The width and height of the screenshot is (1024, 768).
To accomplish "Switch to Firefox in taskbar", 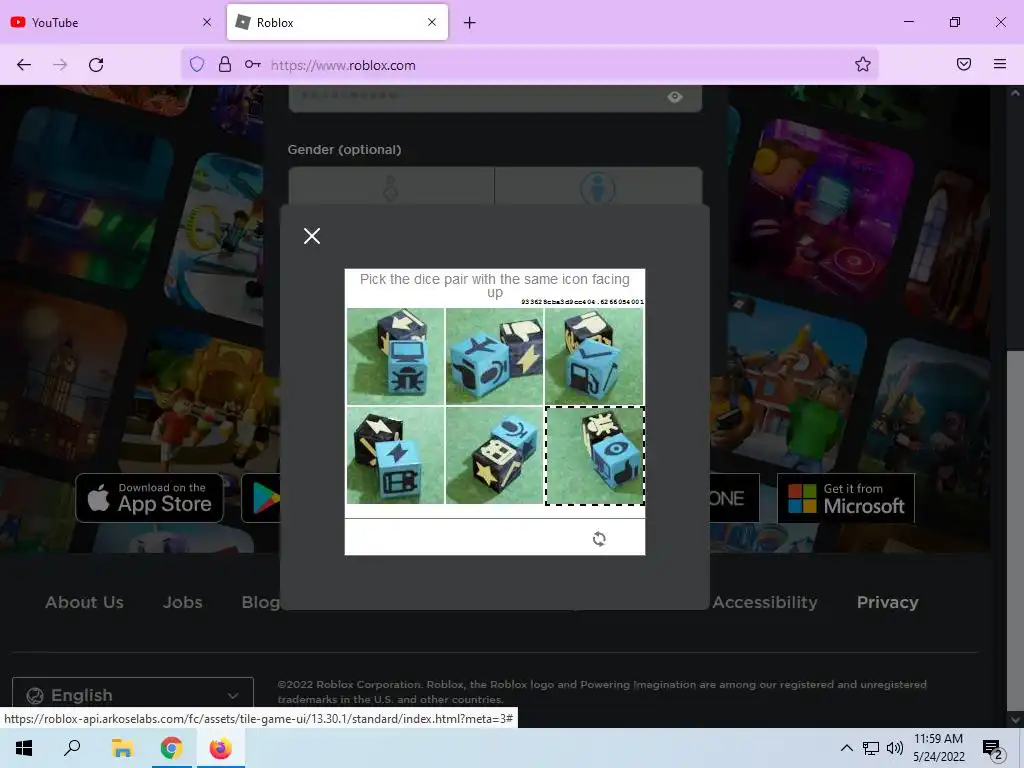I will (x=221, y=748).
